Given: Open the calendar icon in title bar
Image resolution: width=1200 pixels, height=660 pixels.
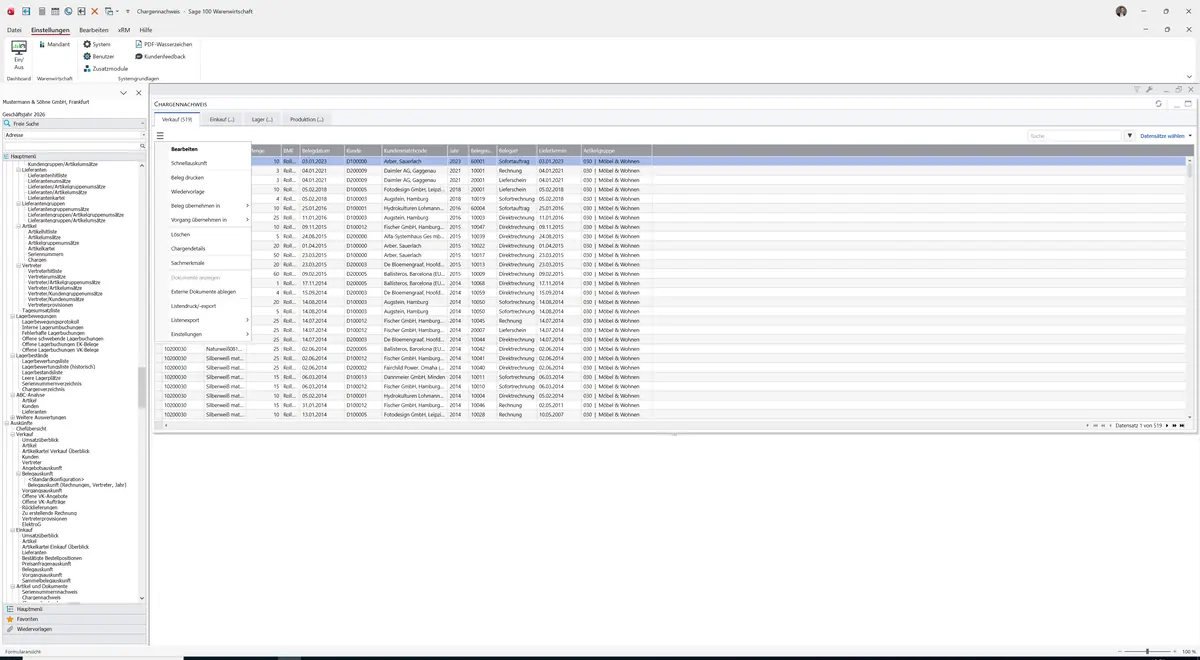Looking at the screenshot, I should 55,11.
